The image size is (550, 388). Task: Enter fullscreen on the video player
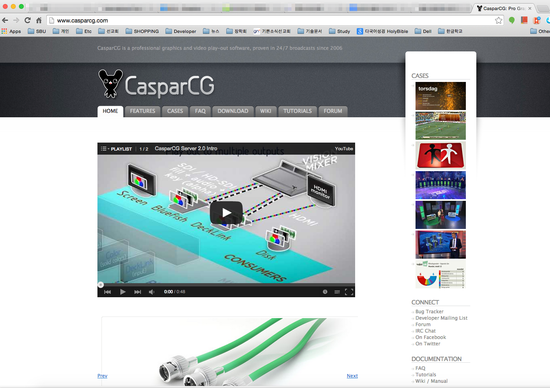click(349, 292)
